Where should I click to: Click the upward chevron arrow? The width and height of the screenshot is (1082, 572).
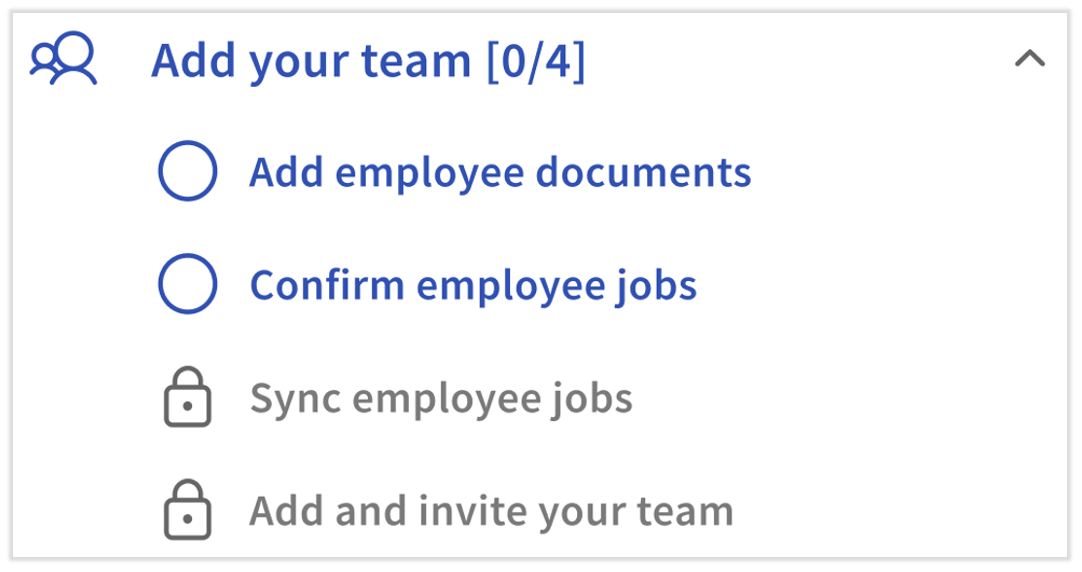tap(1029, 60)
